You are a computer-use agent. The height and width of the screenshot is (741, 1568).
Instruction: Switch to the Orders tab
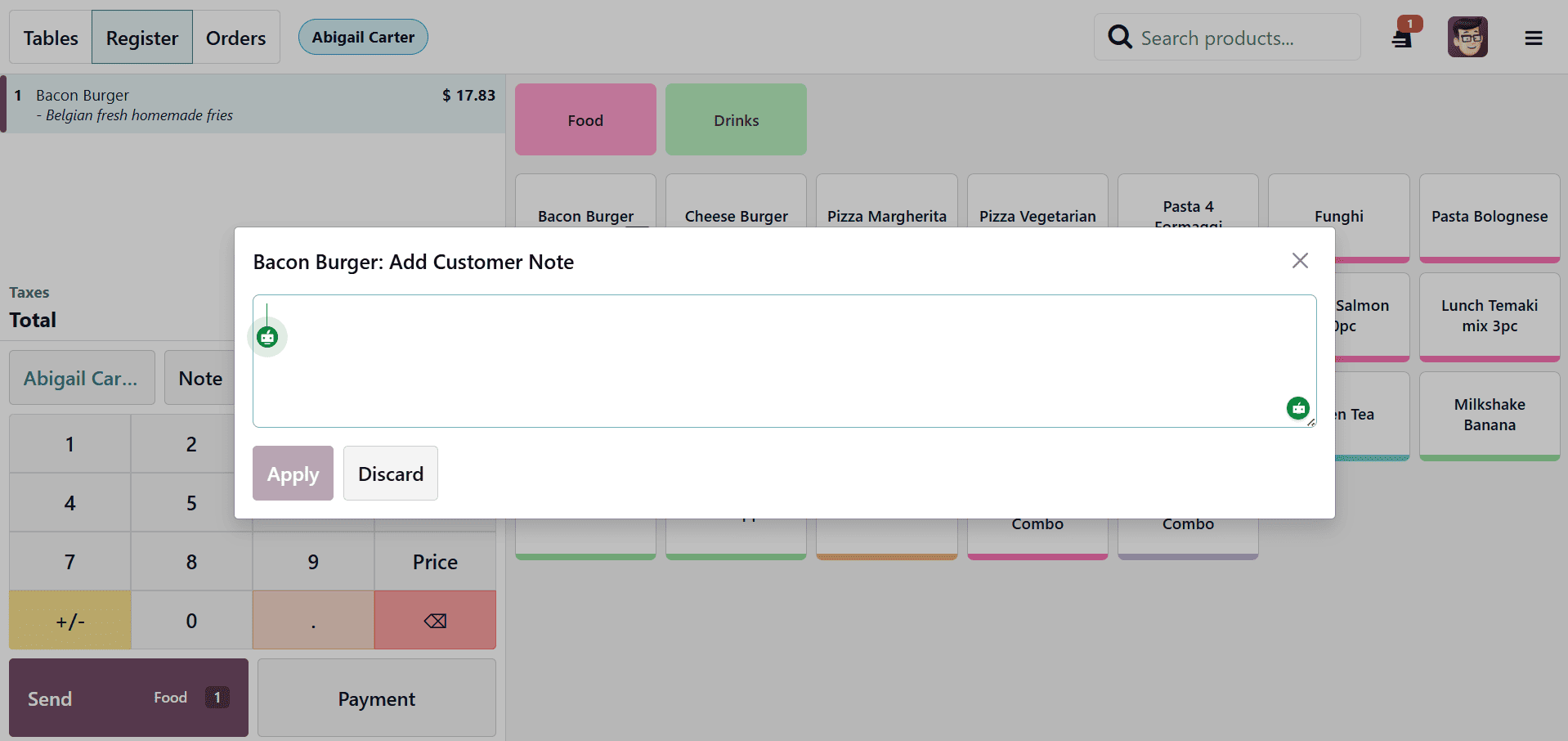[235, 37]
